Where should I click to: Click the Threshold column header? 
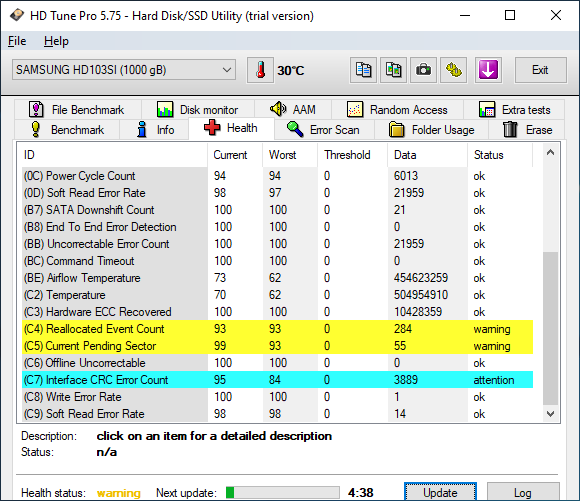[353, 155]
